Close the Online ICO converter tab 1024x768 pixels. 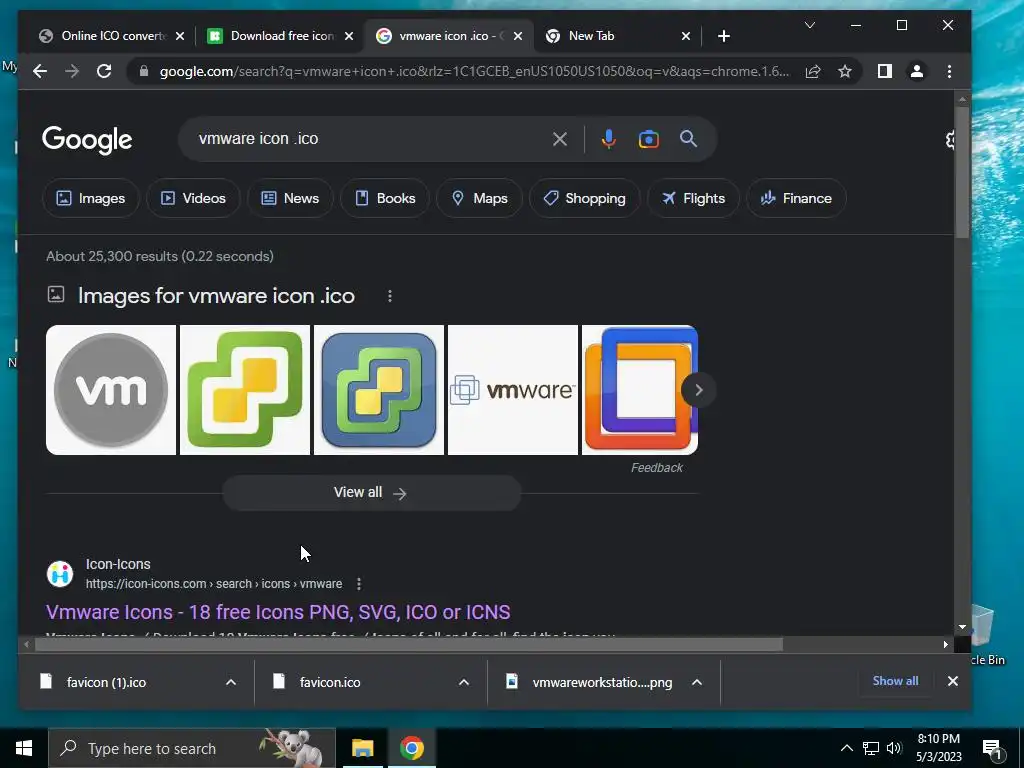180,36
